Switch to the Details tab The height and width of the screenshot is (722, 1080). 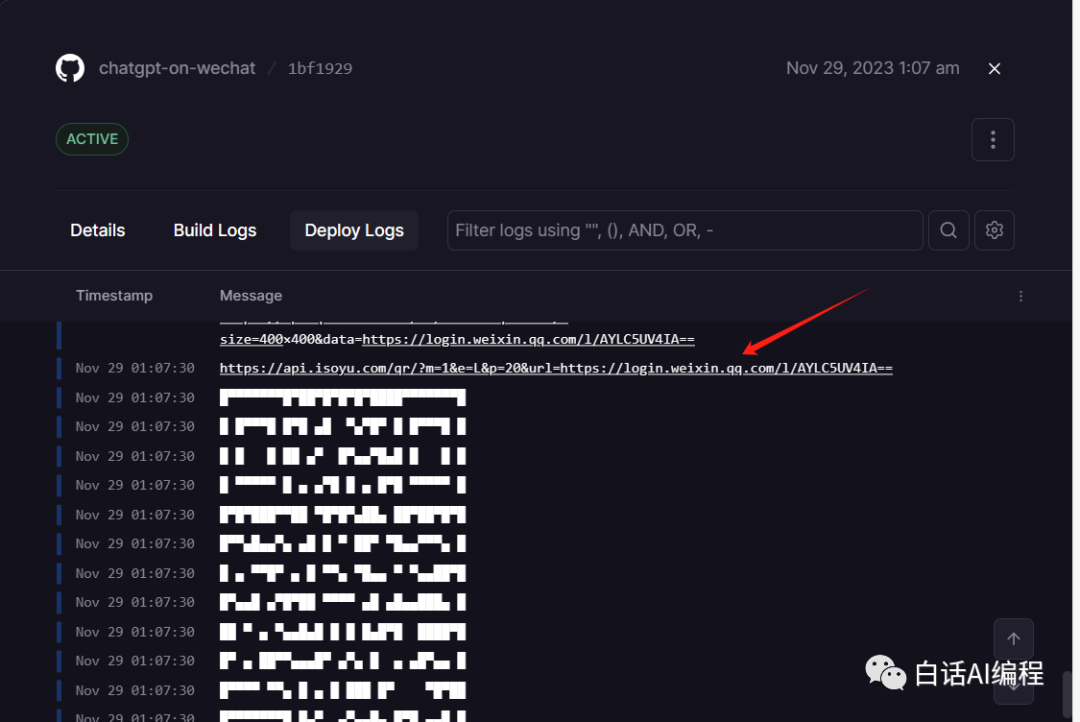[98, 230]
